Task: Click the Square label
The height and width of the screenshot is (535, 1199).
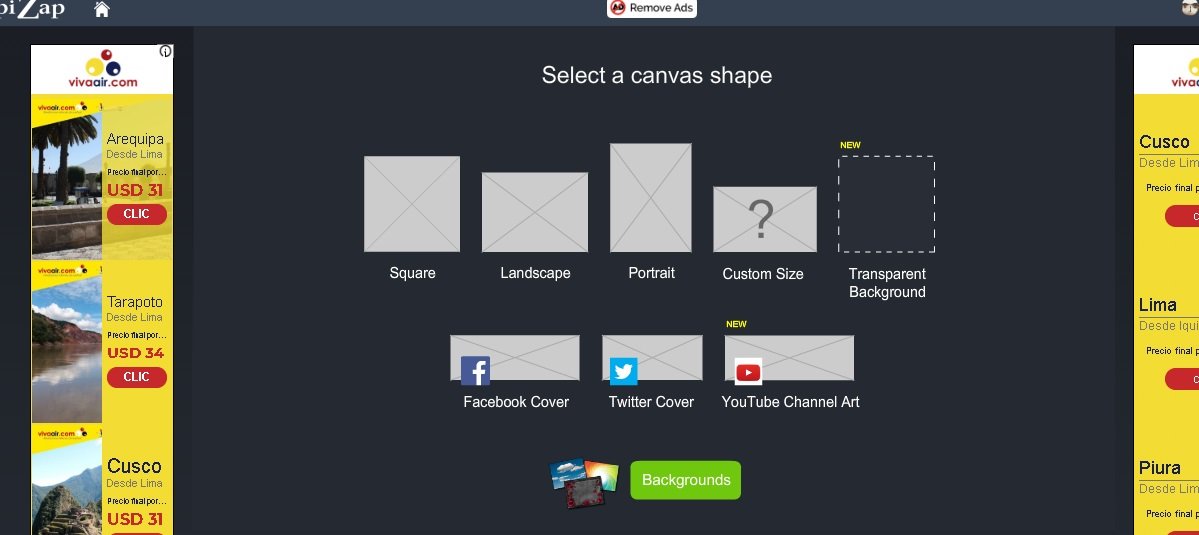Action: [x=412, y=273]
